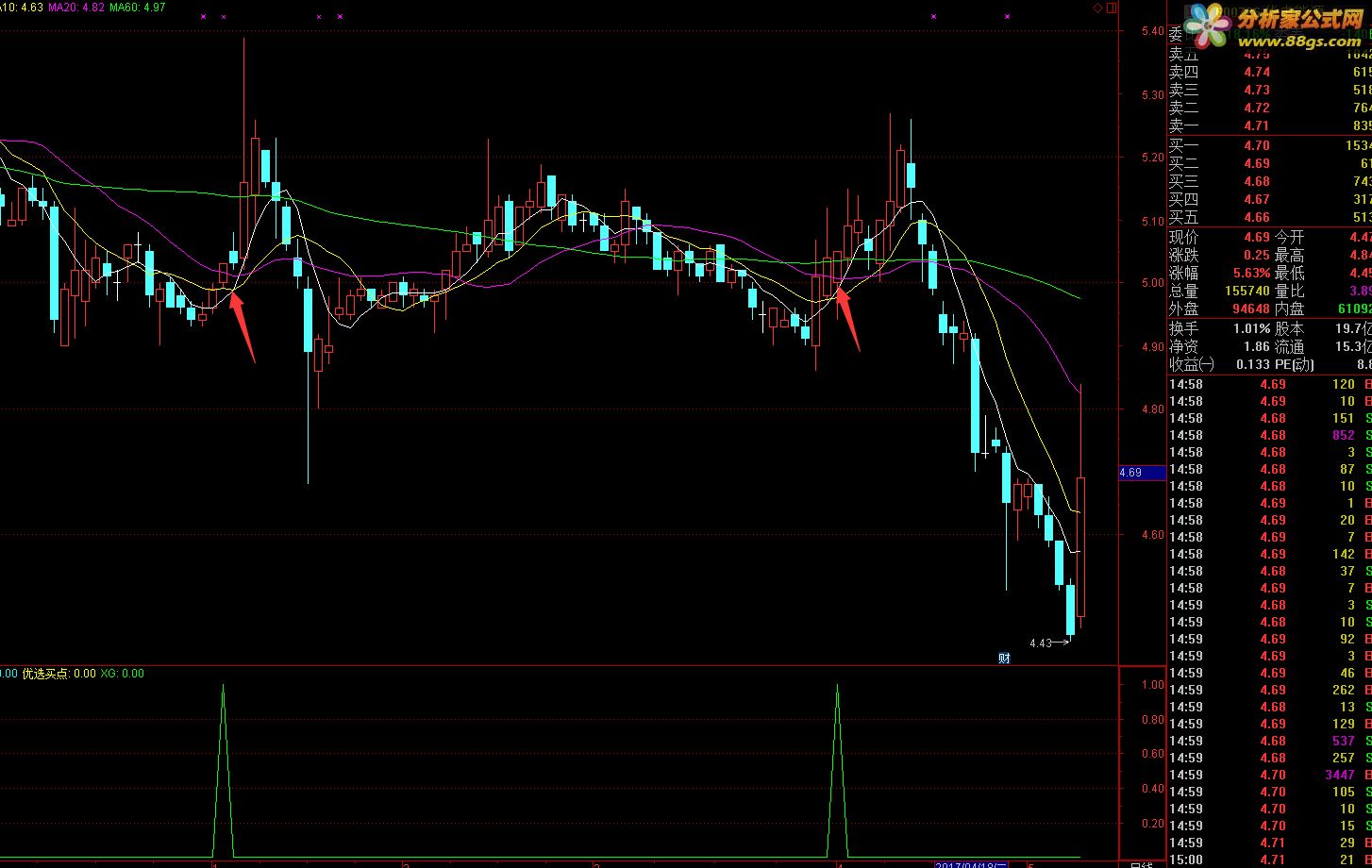The width and height of the screenshot is (1372, 868).
Task: Click the 总量 155740 total volume value
Action: pyautogui.click(x=1247, y=291)
